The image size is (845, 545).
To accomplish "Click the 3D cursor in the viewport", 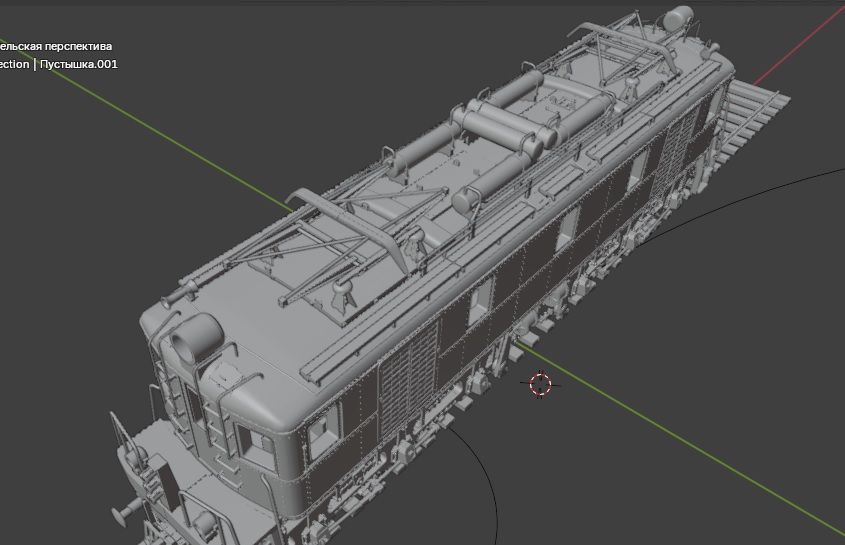I will pyautogui.click(x=540, y=384).
